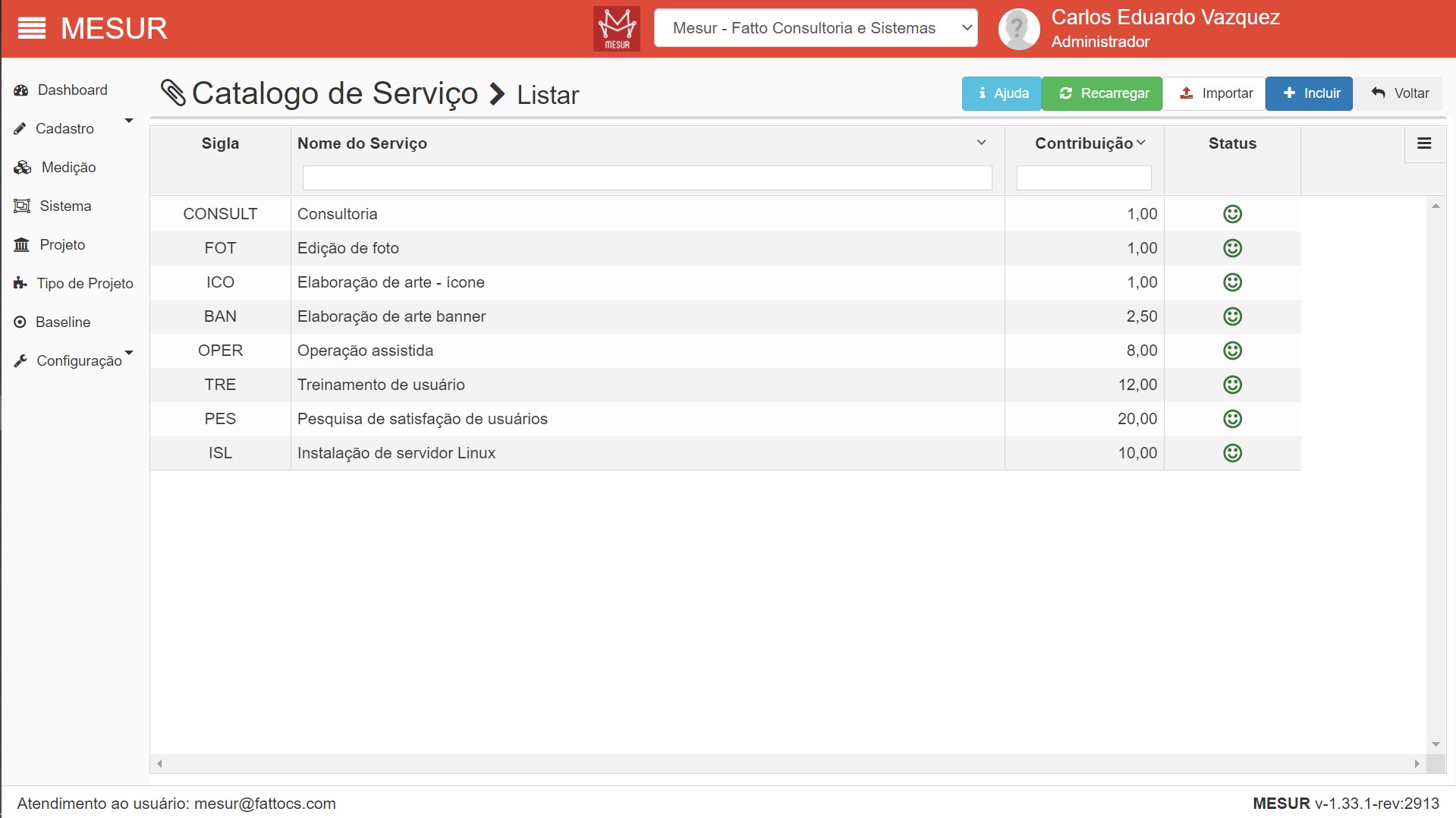Viewport: 1456px width, 818px height.
Task: Open Tipo de Projeto menu item
Action: click(85, 284)
